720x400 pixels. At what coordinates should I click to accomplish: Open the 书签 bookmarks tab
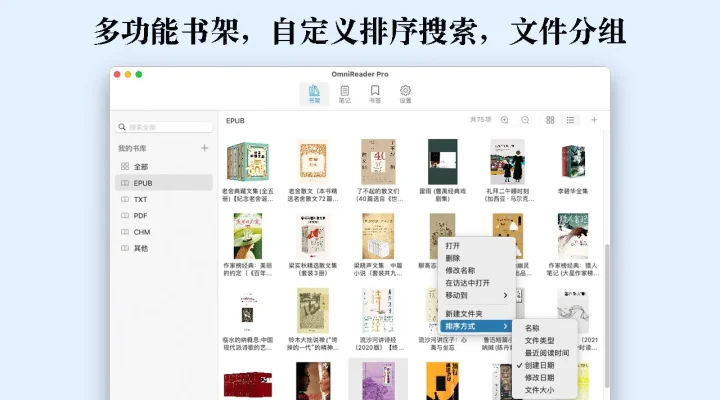375,94
